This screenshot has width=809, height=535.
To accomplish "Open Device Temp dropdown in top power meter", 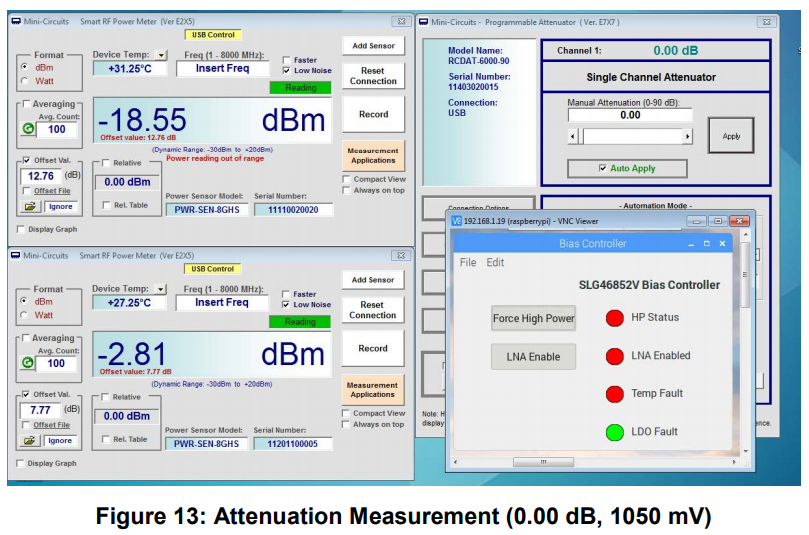I will (161, 55).
